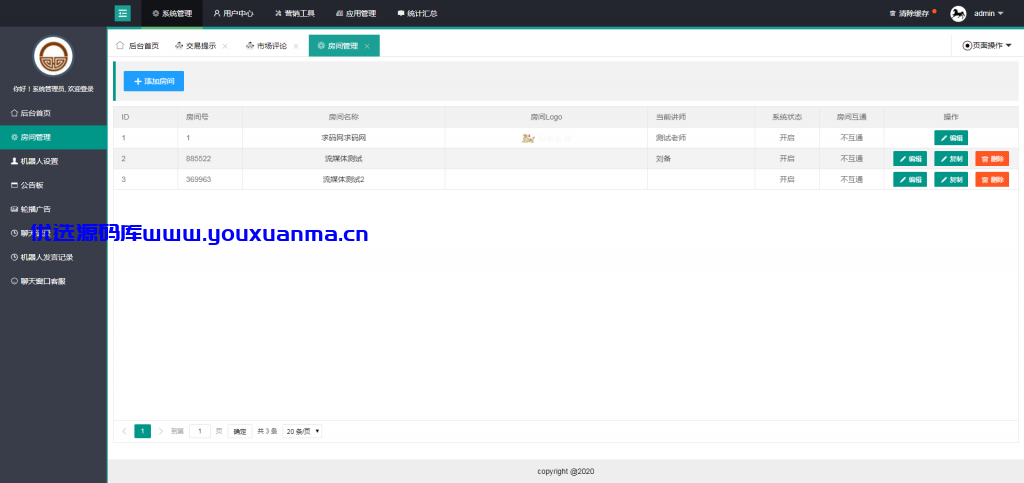Open 营销工具 in the top navigation
This screenshot has height=483, width=1024.
tap(295, 13)
